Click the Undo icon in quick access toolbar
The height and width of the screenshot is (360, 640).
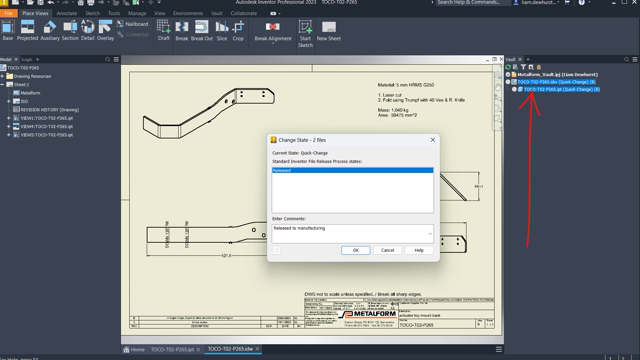pos(51,2)
